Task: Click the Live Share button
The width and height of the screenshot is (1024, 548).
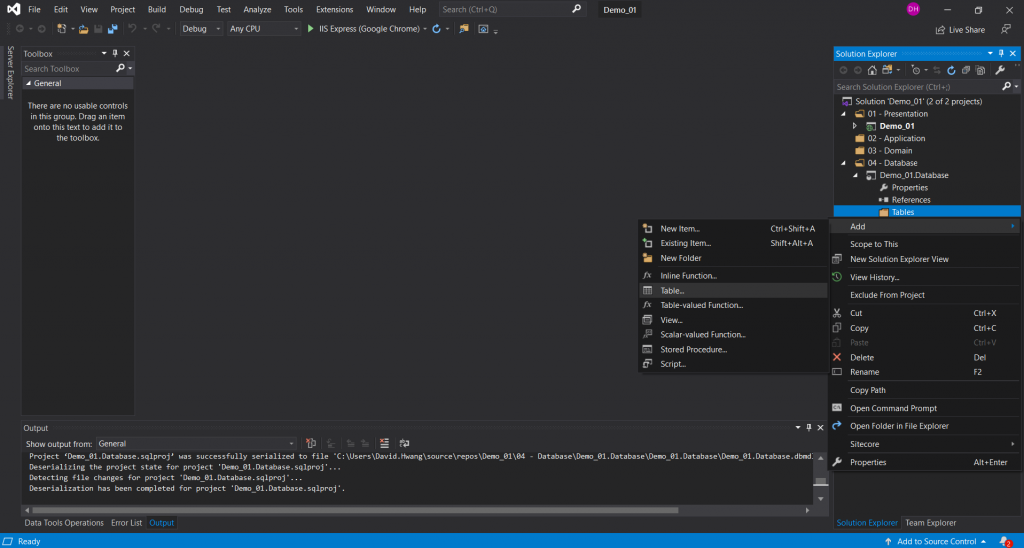Action: [959, 30]
